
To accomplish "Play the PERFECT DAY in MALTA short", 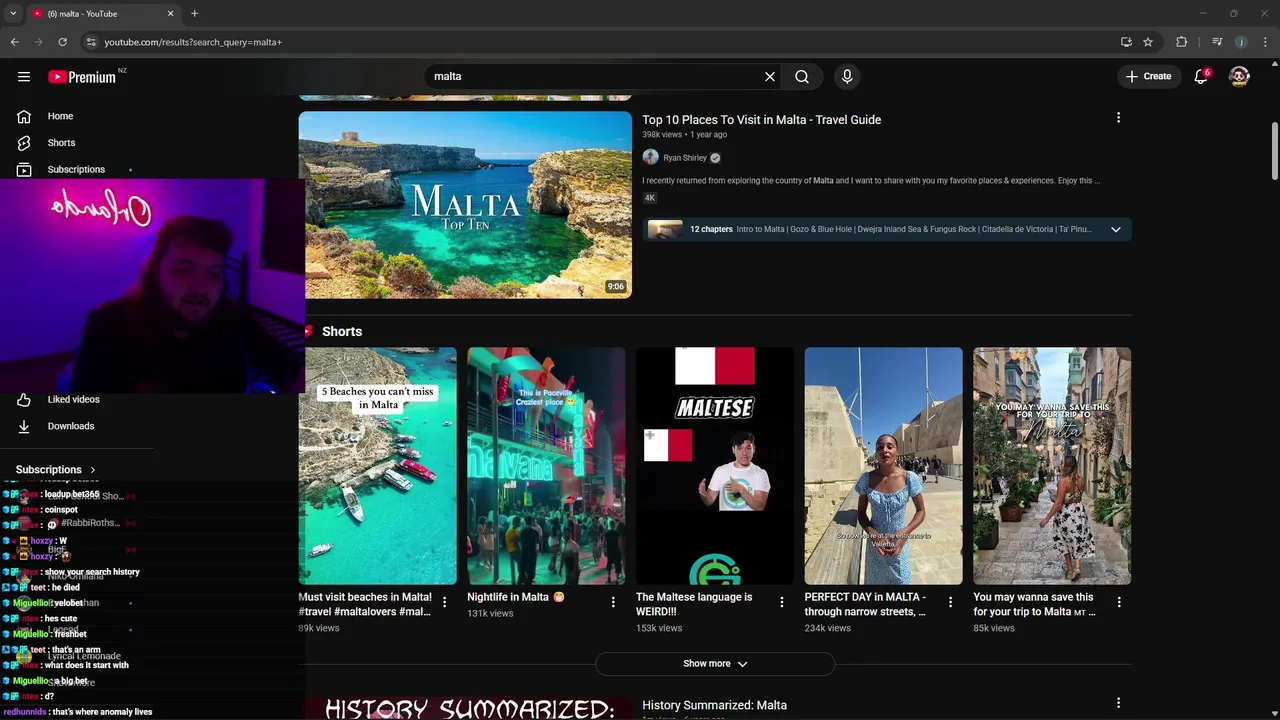I will 884,466.
